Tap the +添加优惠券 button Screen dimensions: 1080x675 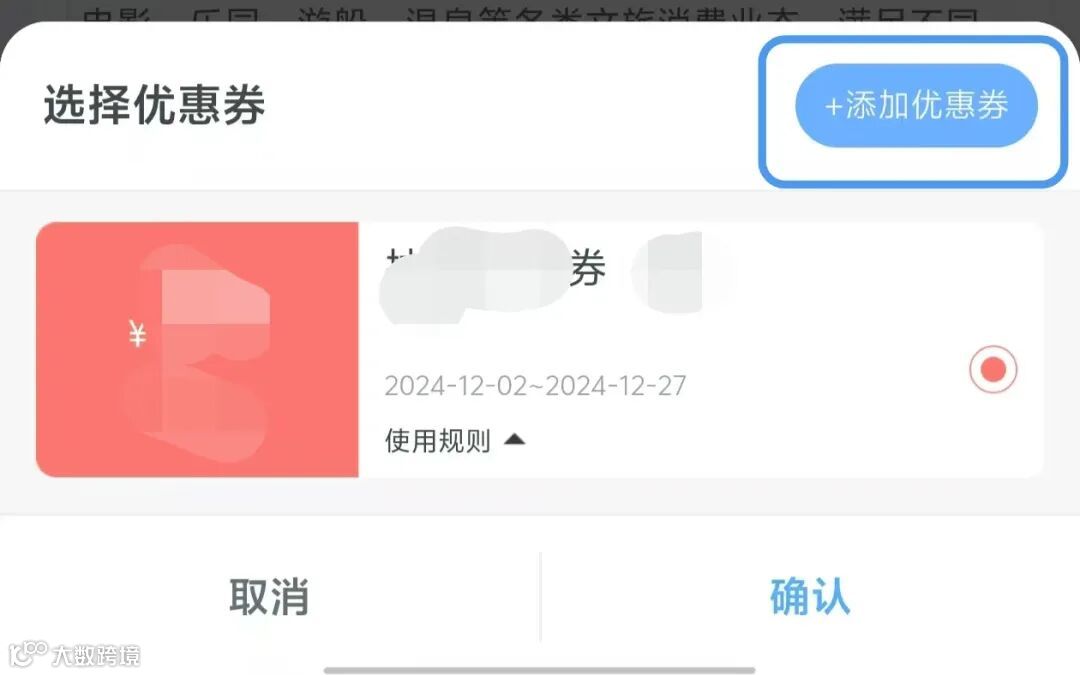pos(915,105)
